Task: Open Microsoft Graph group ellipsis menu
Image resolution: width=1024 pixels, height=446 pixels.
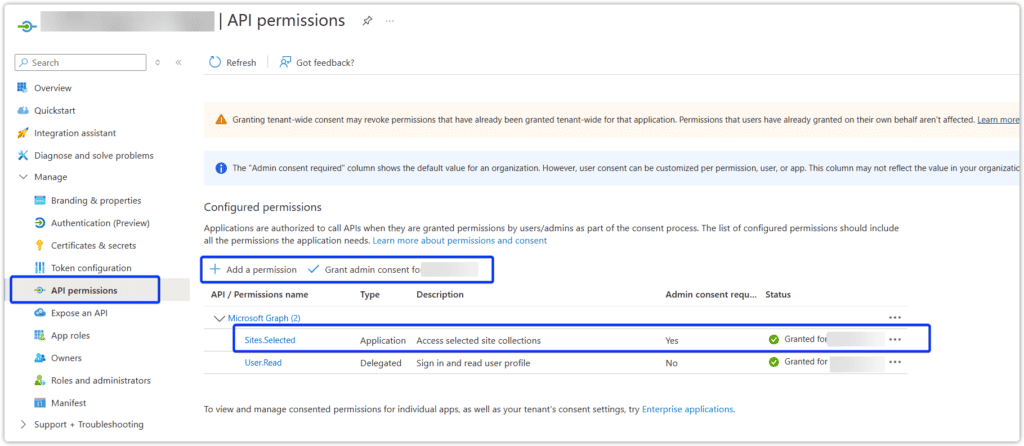Action: (895, 318)
